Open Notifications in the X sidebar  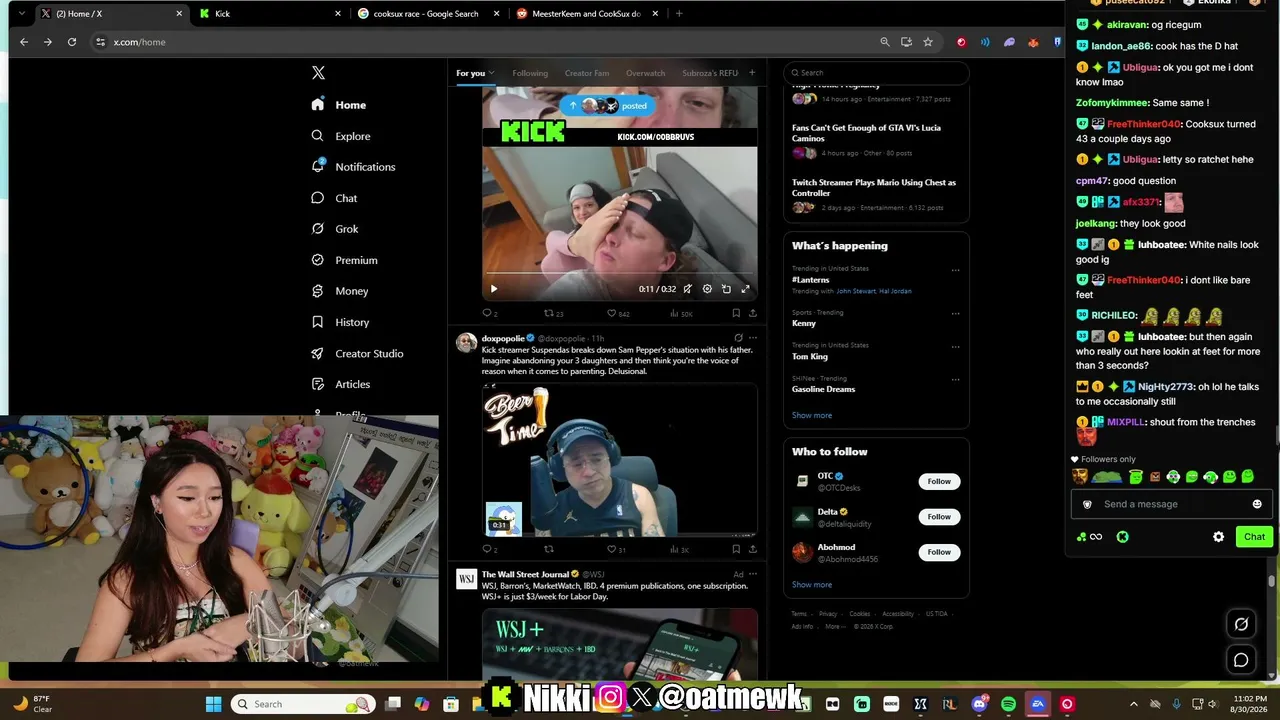(x=353, y=167)
